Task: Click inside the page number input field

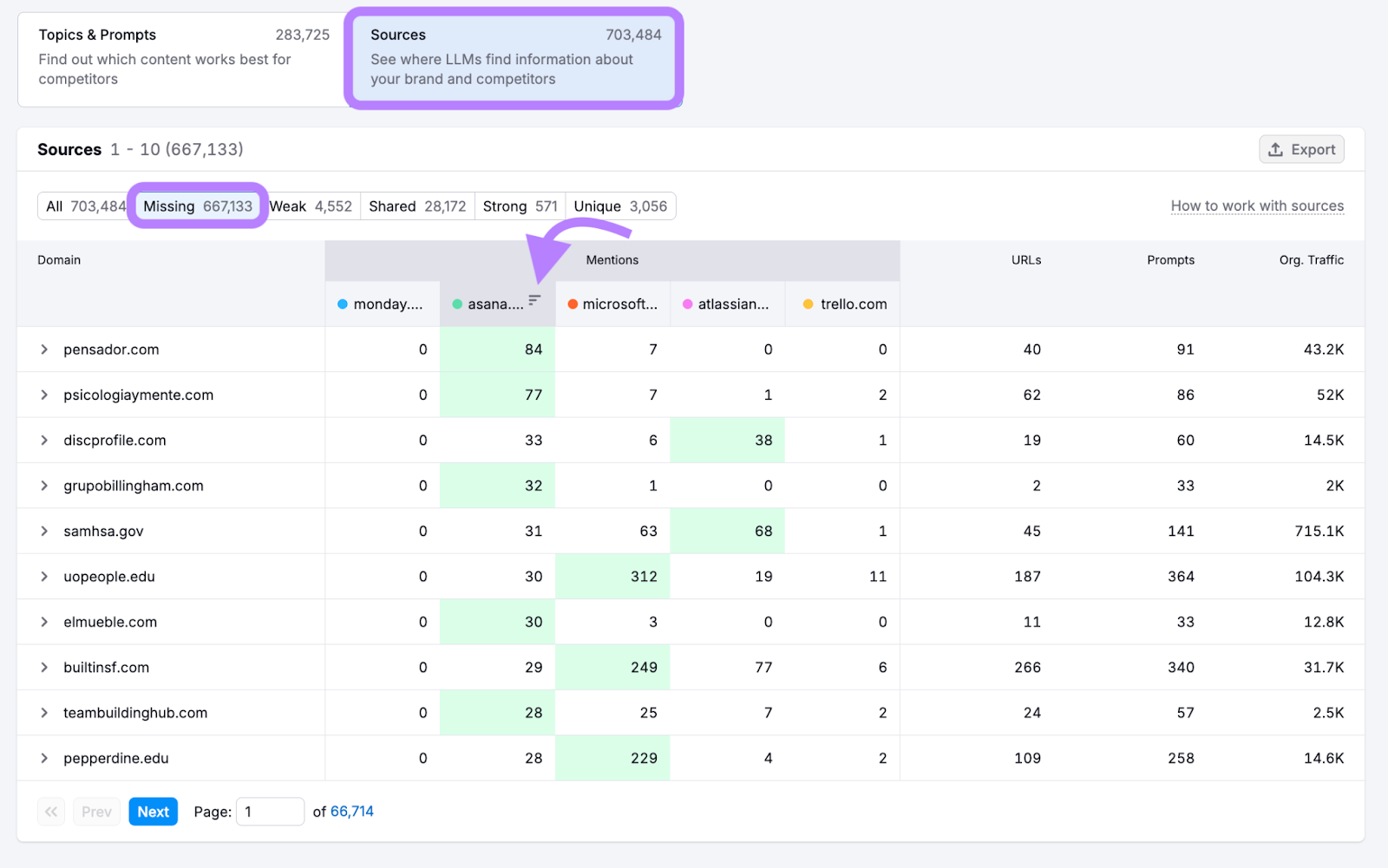Action: [x=270, y=811]
